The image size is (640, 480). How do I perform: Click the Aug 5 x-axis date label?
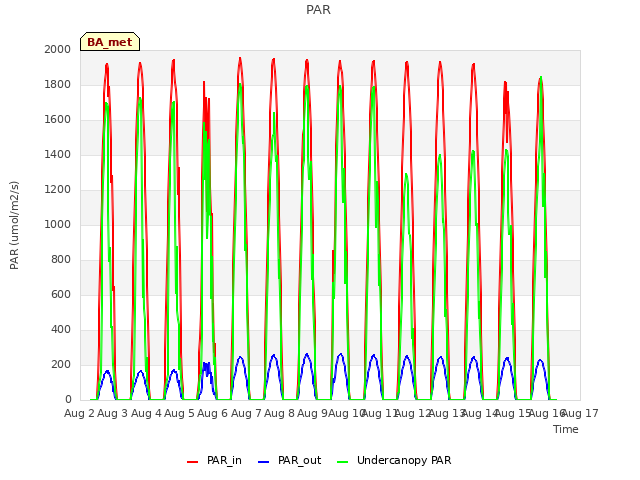pyautogui.click(x=179, y=413)
